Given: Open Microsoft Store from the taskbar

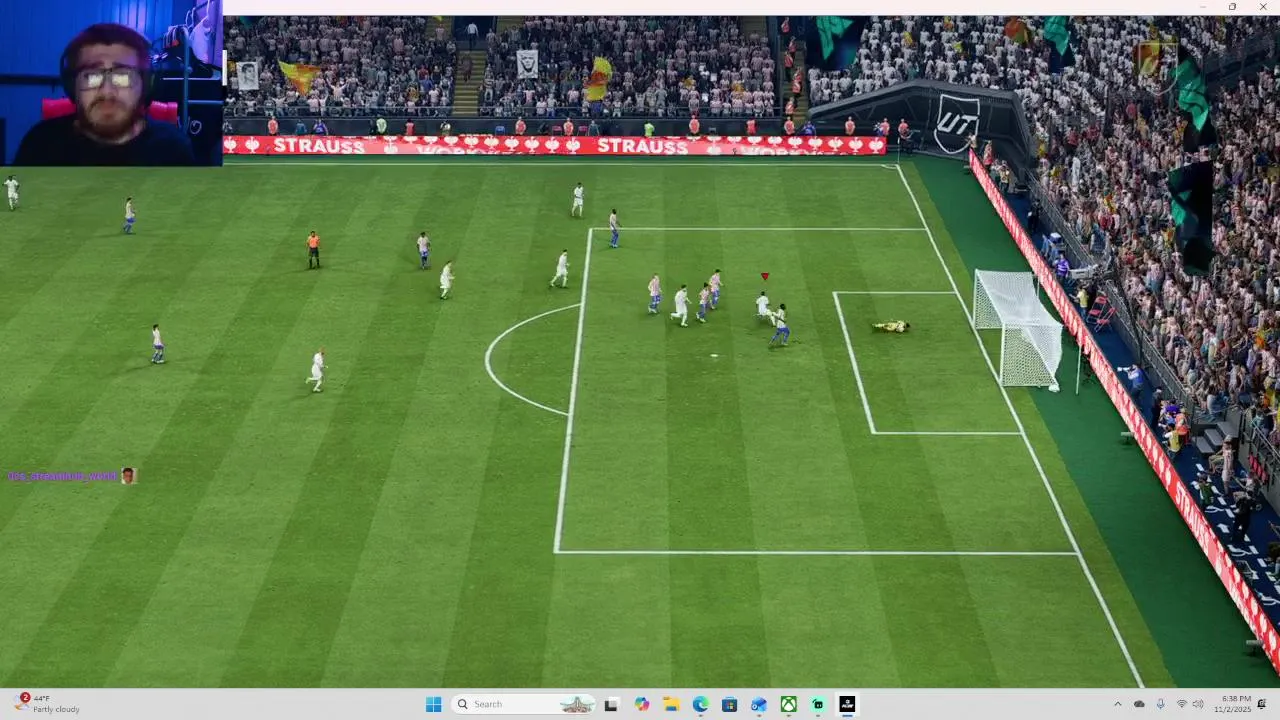Looking at the screenshot, I should [x=729, y=704].
